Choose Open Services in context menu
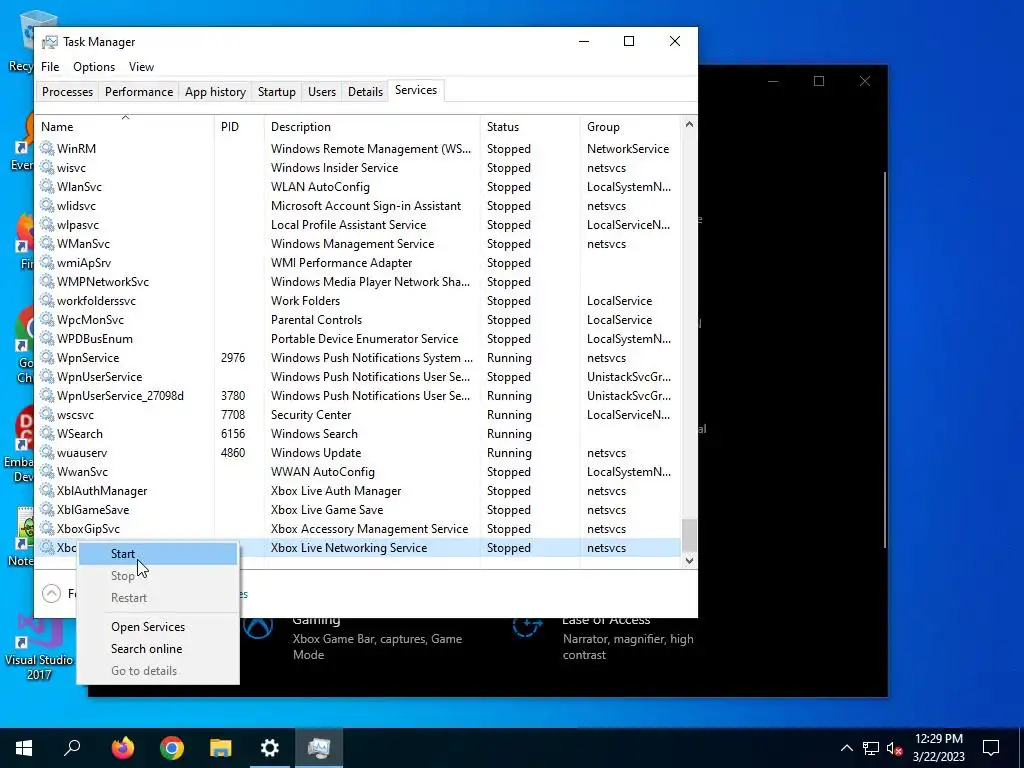This screenshot has width=1024, height=768. [158, 626]
